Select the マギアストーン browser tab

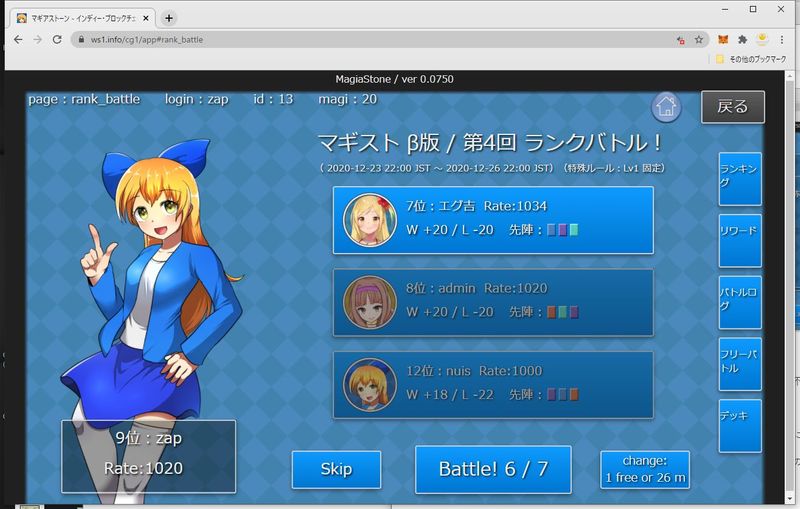(x=82, y=18)
